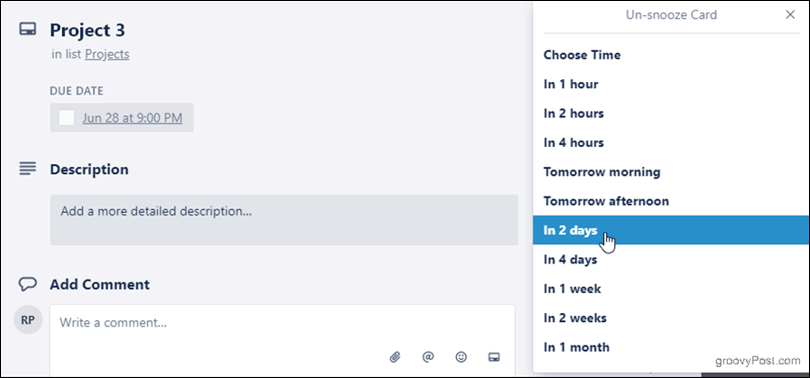
Task: Click the mention @ icon in comment box
Action: [x=428, y=357]
